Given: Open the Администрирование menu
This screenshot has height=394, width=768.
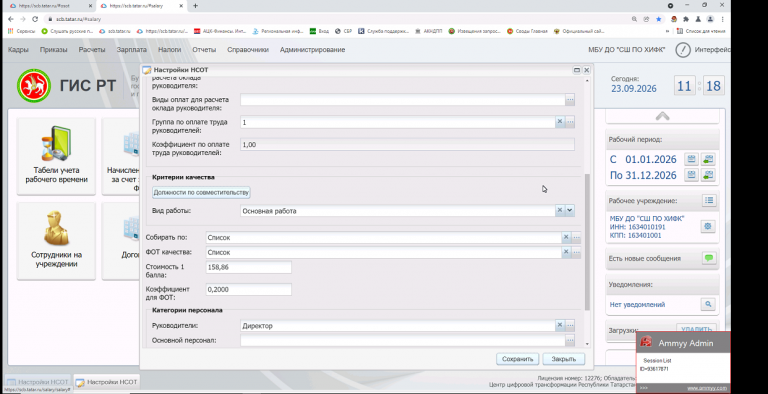Looking at the screenshot, I should point(312,49).
